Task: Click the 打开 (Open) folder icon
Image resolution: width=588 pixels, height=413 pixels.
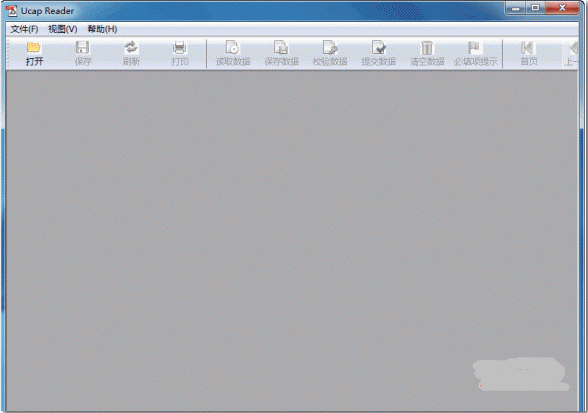Action: click(34, 47)
